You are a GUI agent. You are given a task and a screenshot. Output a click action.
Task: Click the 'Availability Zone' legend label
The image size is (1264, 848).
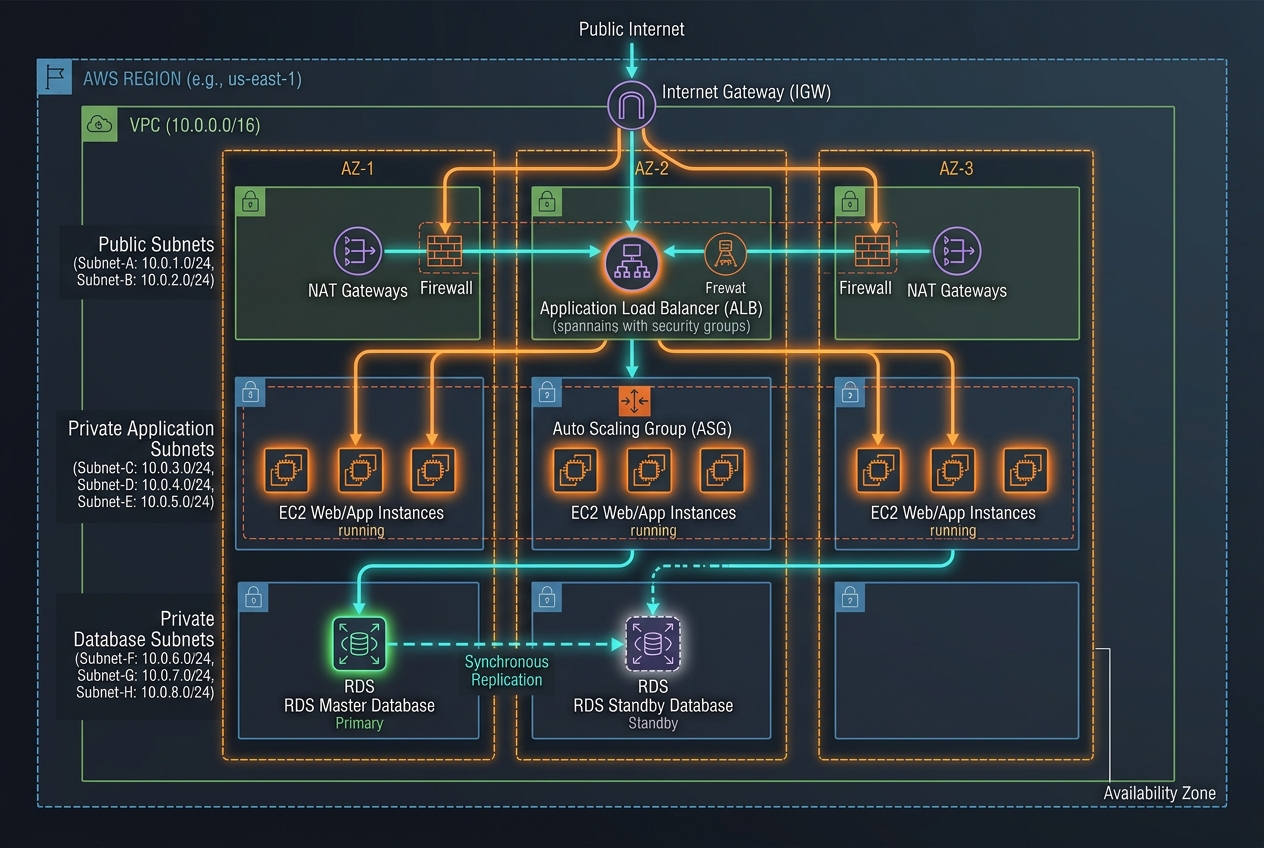[1160, 793]
